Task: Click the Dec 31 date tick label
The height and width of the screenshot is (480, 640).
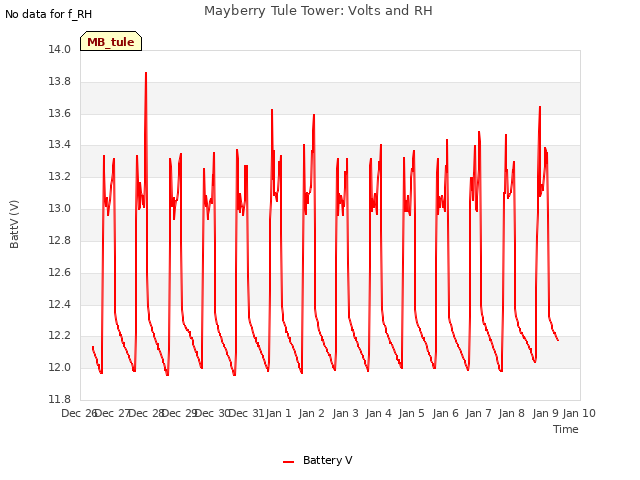Action: click(246, 413)
